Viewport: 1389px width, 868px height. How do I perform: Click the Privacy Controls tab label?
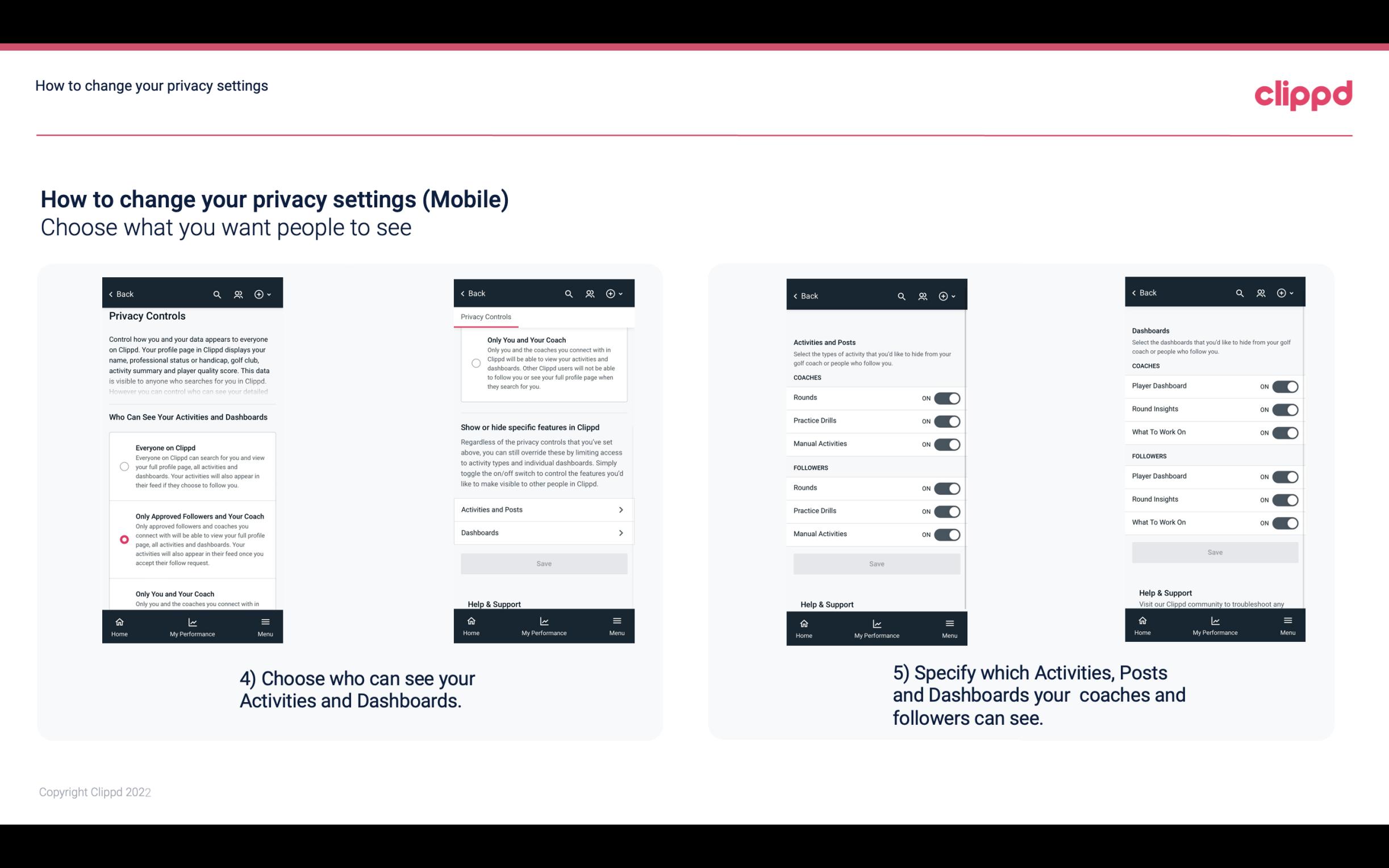[486, 317]
